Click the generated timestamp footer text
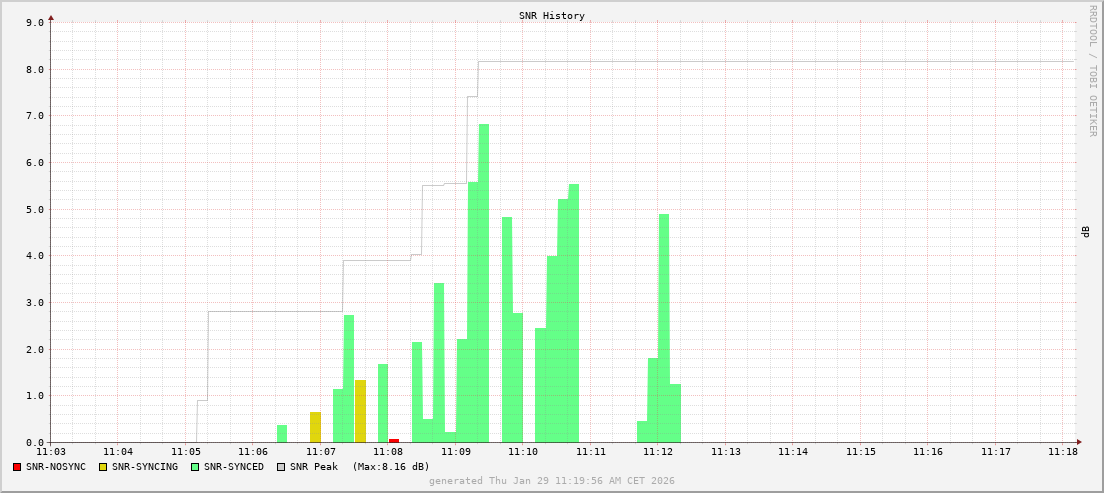 click(x=552, y=481)
